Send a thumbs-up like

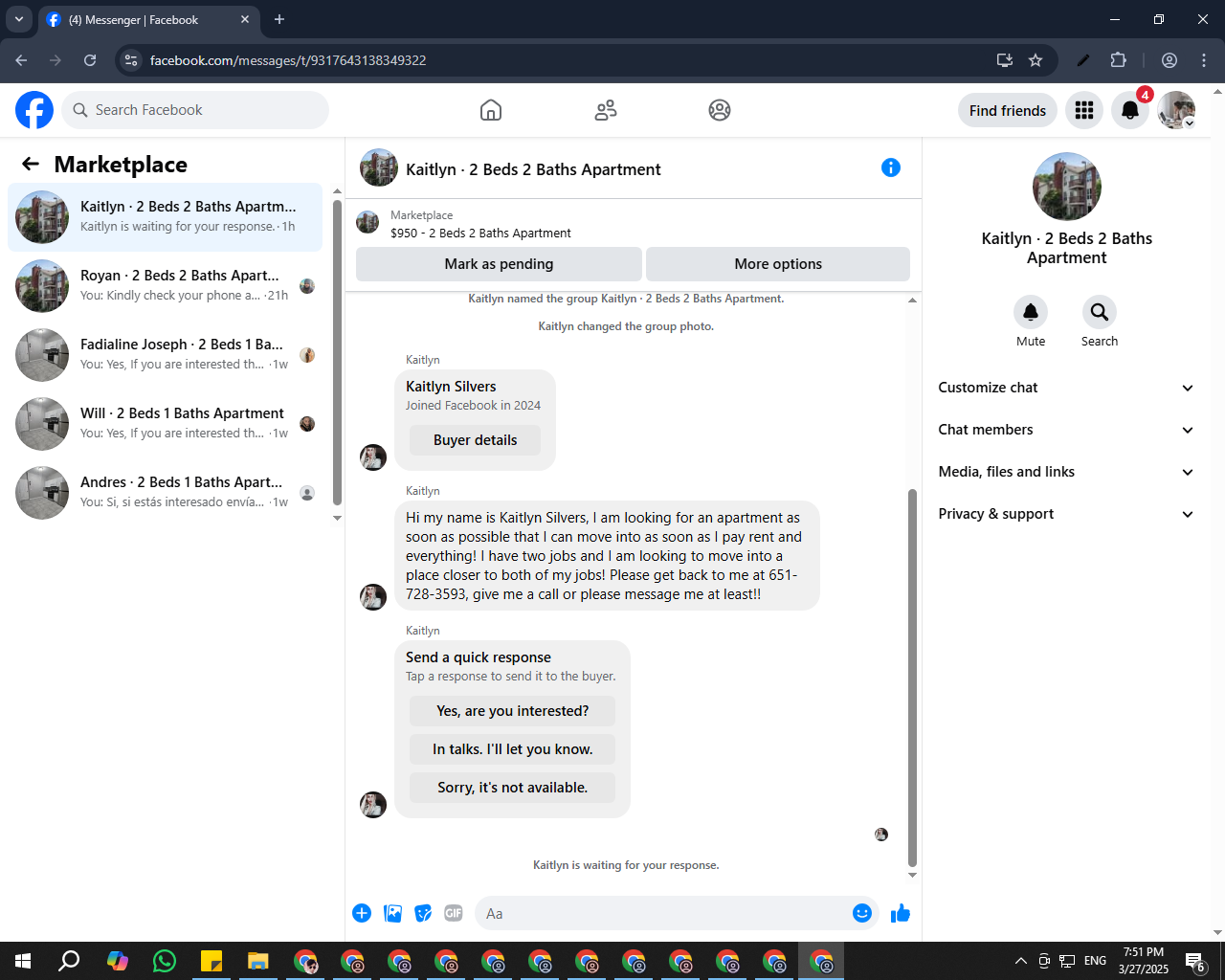tap(901, 913)
